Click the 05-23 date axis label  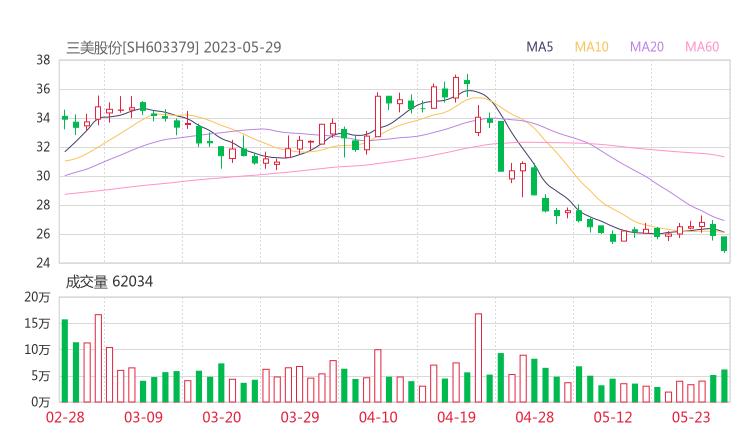coord(691,417)
